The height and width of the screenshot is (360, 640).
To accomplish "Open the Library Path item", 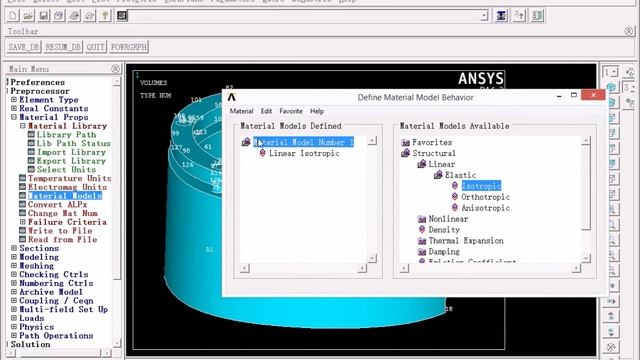I will pos(66,135).
